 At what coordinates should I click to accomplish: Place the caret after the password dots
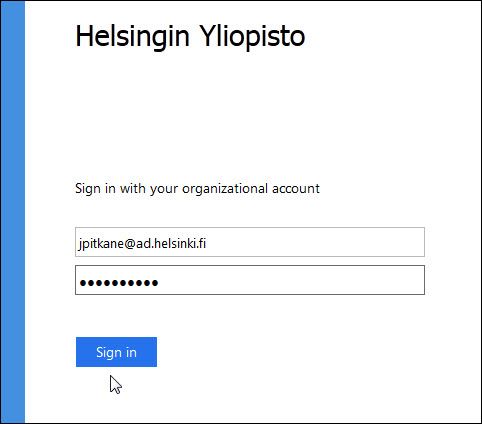click(159, 283)
